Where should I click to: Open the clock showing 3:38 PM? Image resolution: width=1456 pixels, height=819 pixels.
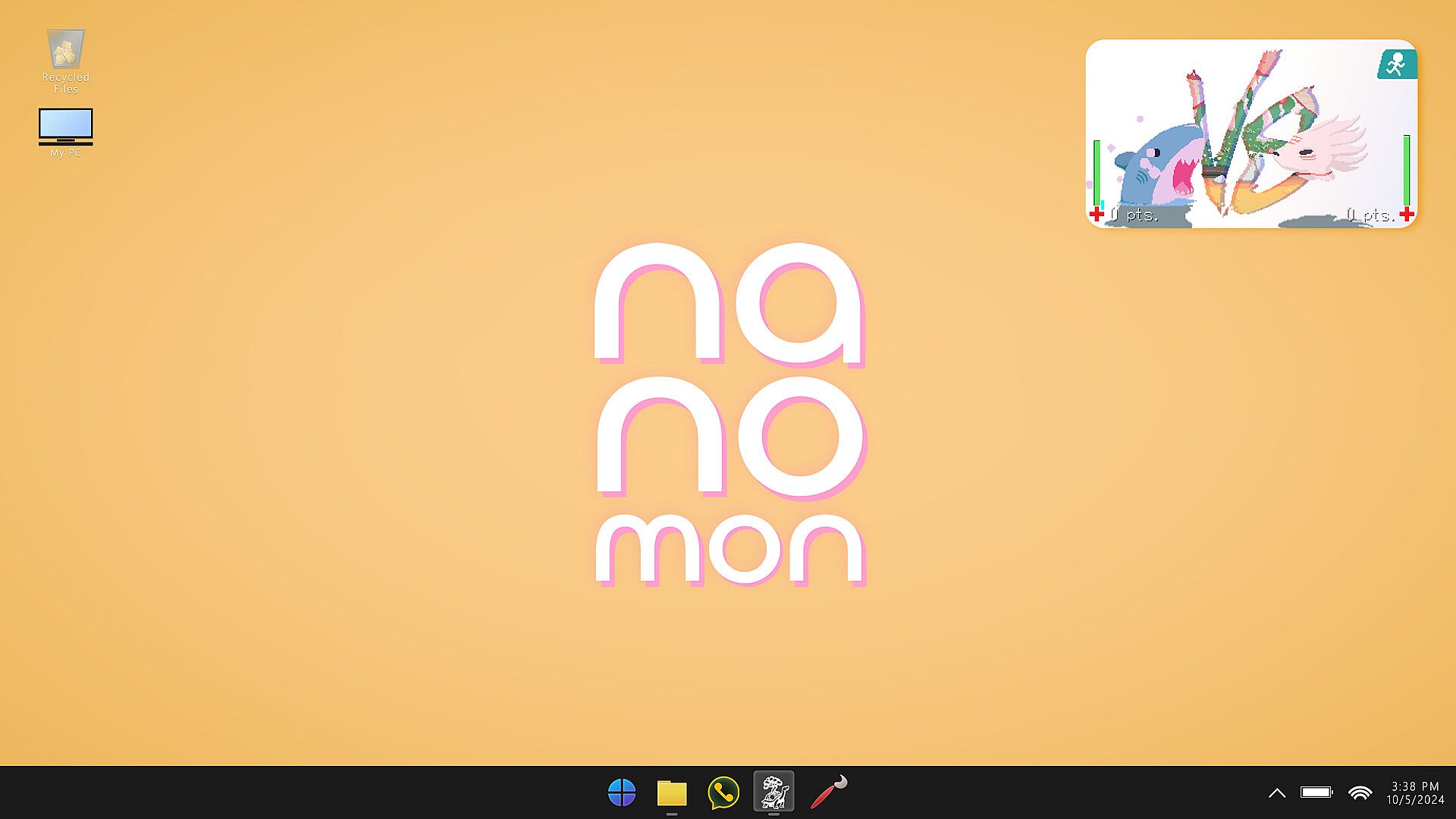tap(1415, 792)
